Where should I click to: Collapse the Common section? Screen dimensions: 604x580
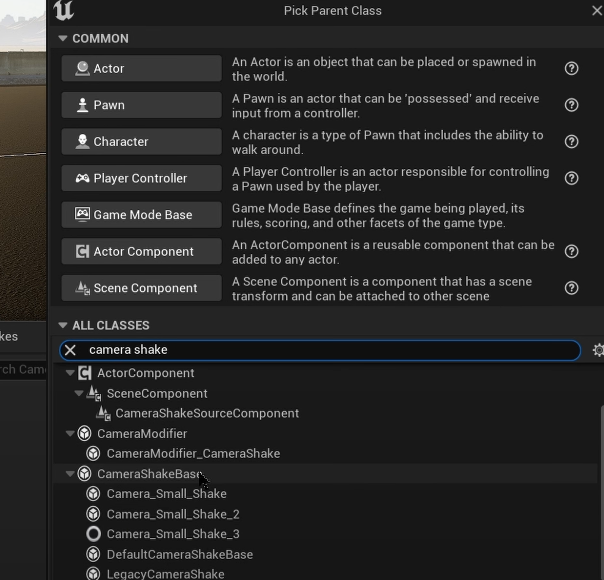(x=63, y=38)
